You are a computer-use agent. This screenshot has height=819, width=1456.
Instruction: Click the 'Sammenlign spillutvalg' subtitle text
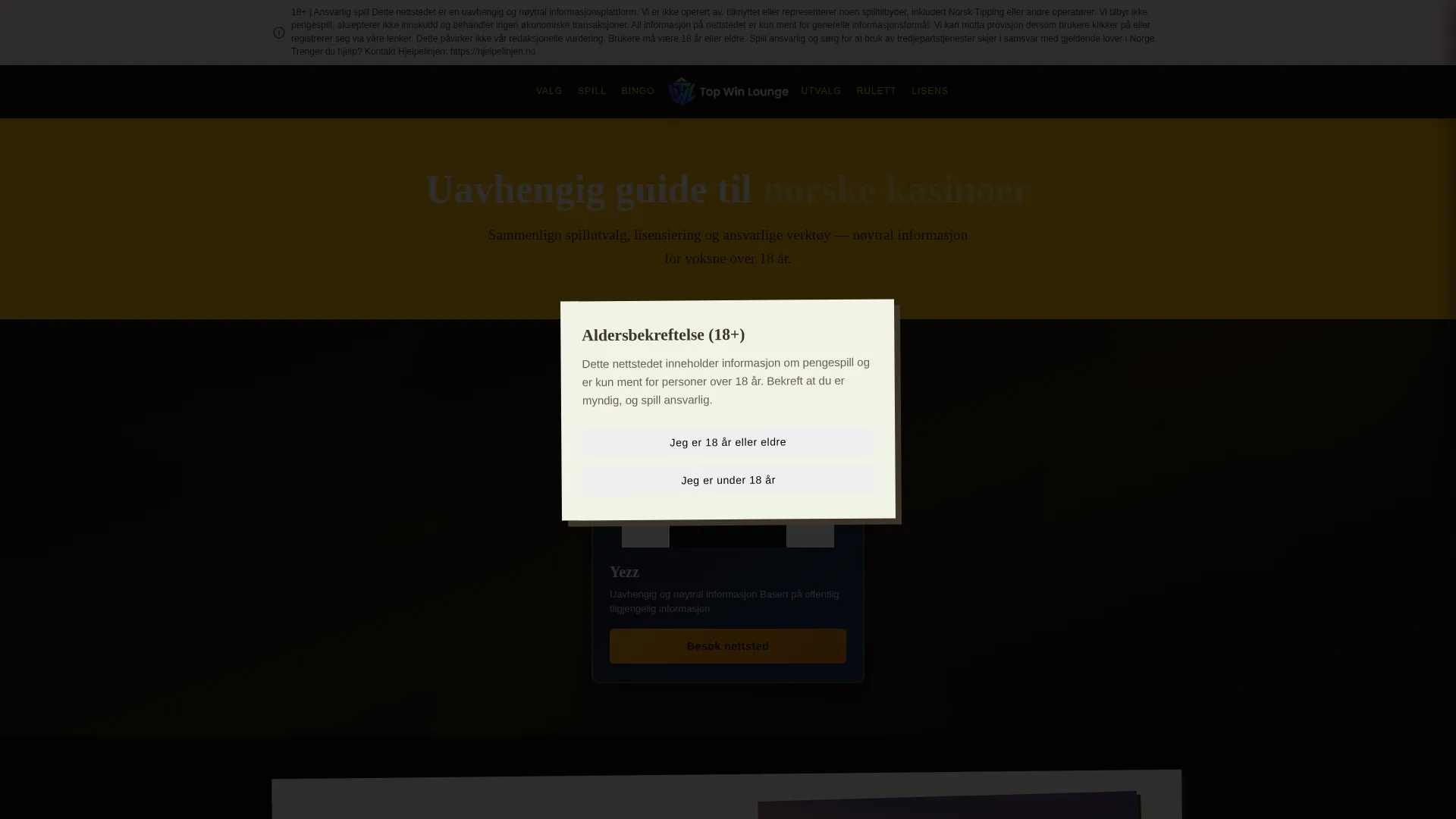pyautogui.click(x=727, y=246)
